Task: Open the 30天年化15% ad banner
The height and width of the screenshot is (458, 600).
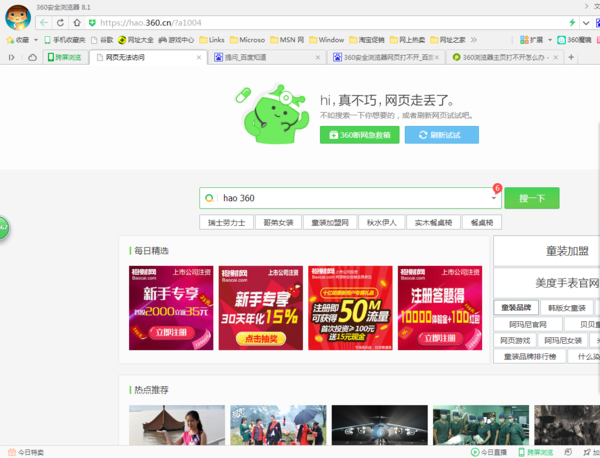Action: coord(261,308)
